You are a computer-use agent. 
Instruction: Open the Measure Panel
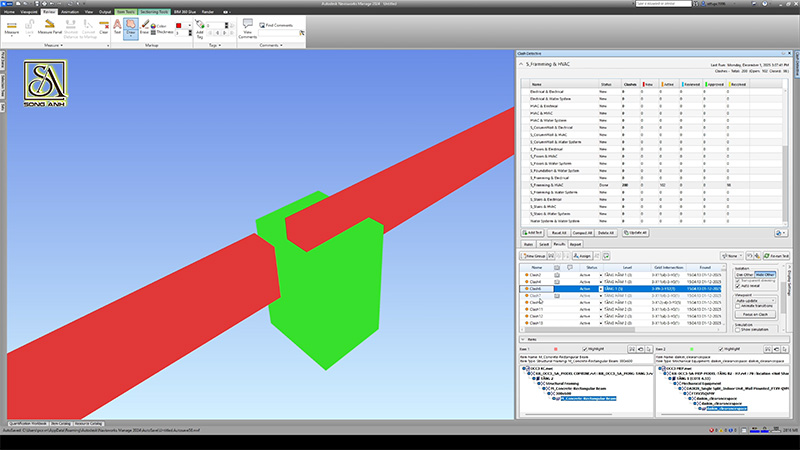[x=48, y=28]
